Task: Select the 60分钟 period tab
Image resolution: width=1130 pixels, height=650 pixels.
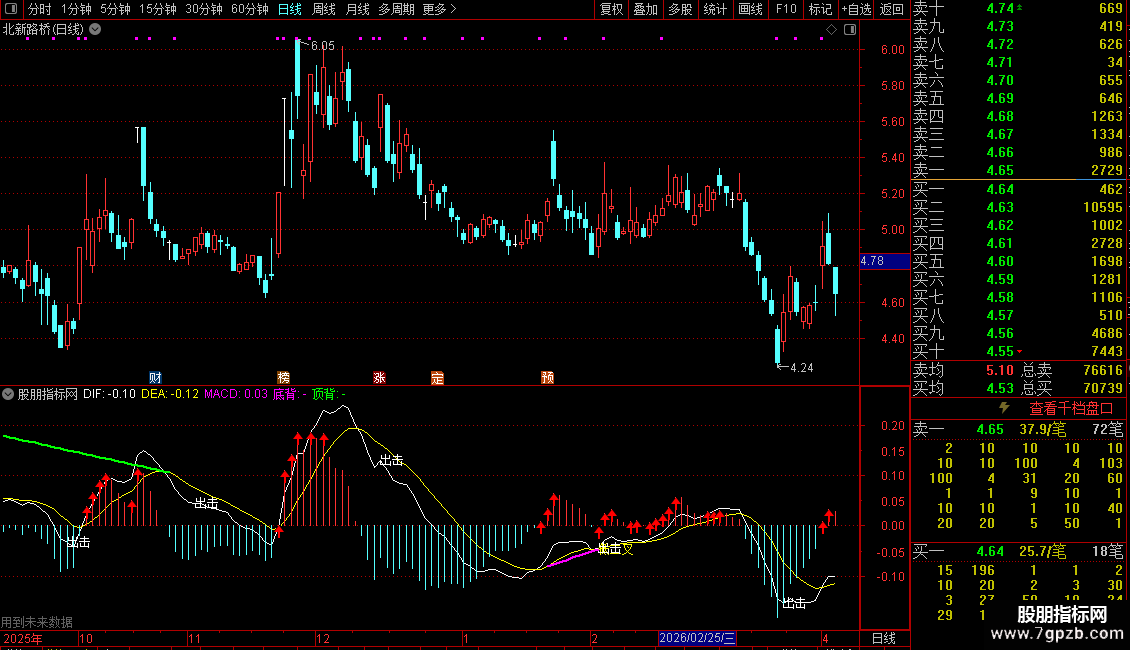Action: 249,9
